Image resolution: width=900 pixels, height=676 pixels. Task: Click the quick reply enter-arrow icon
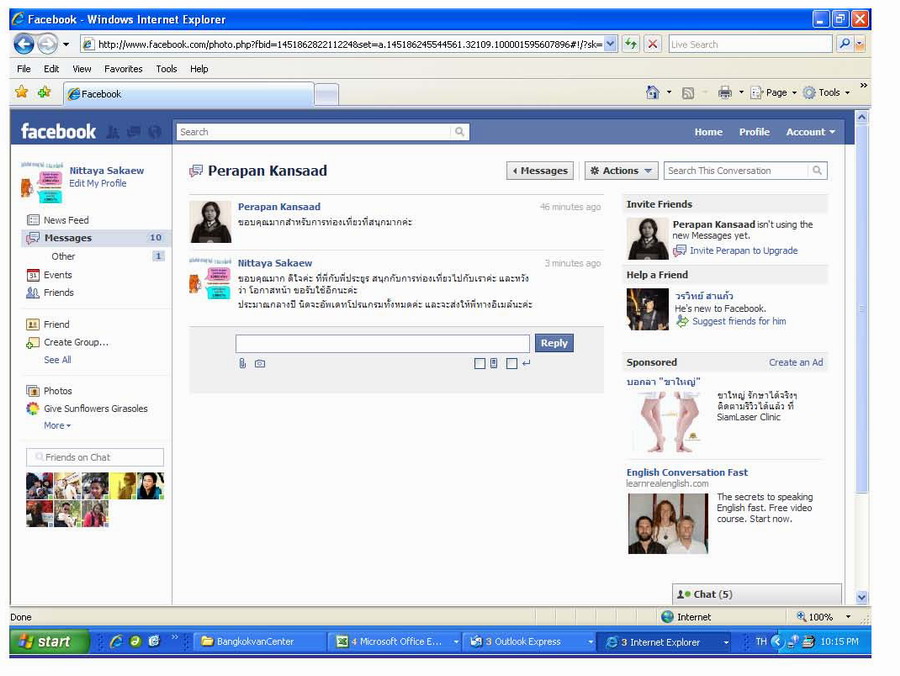[526, 363]
